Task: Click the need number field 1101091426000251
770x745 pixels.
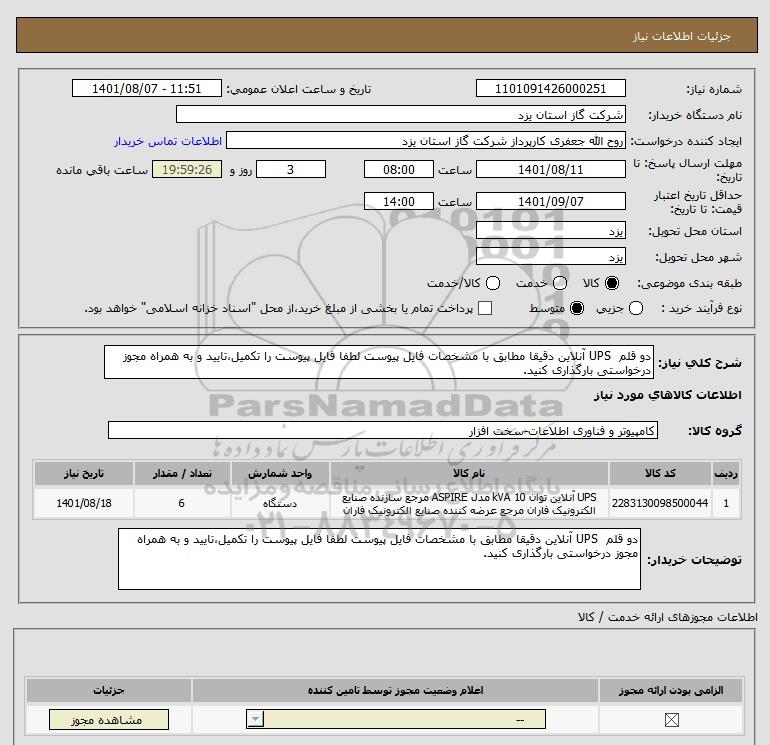Action: tap(550, 88)
